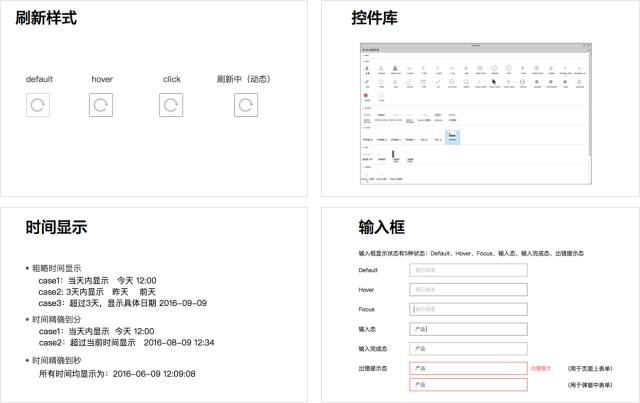
Task: Click the Hover state input field
Action: pos(467,289)
